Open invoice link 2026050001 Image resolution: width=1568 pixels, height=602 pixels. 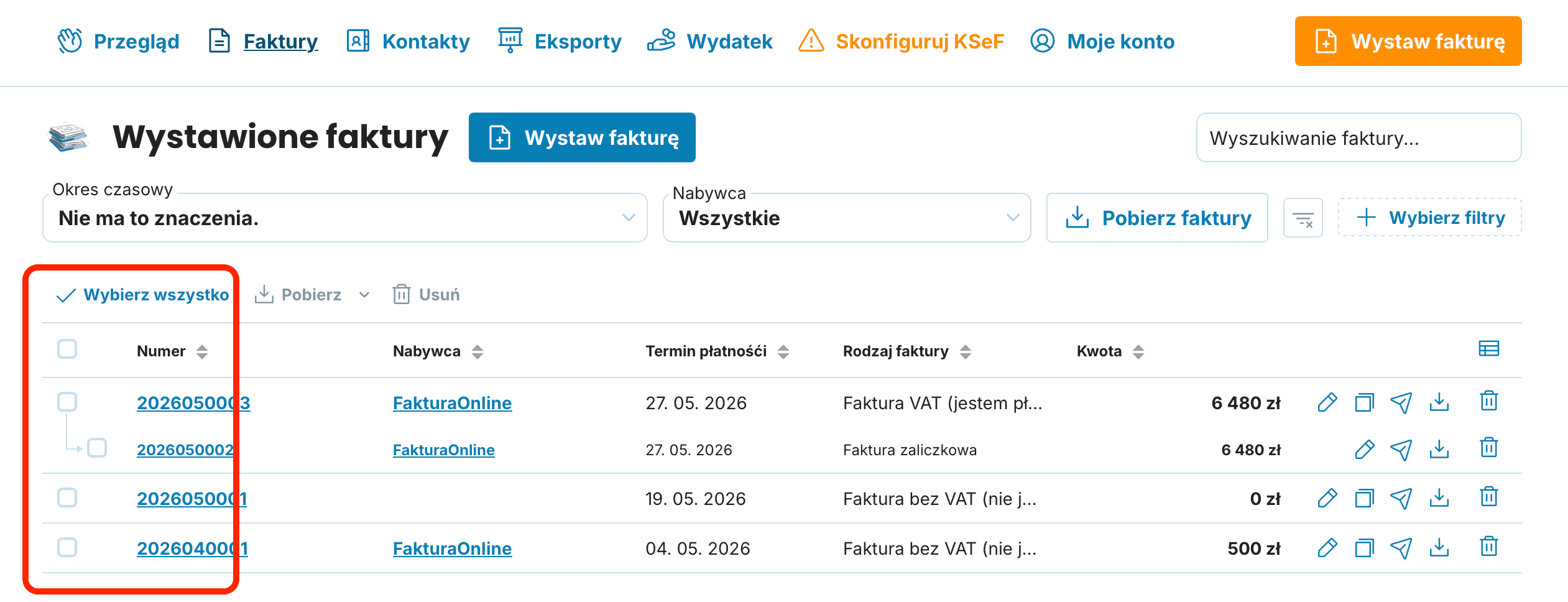coord(191,499)
